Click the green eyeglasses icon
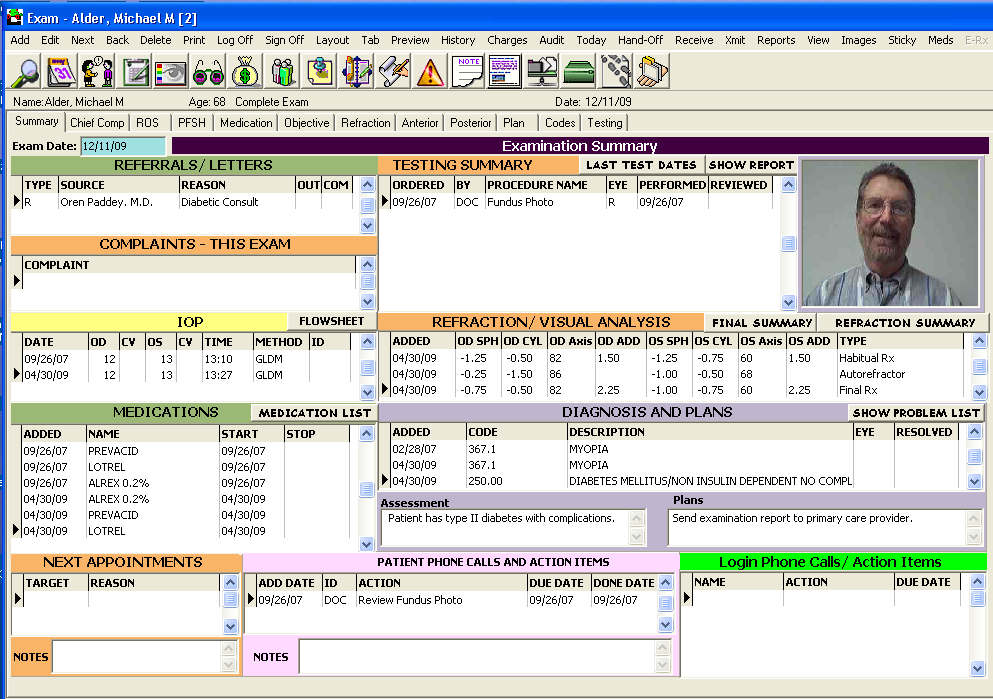This screenshot has height=699, width=993. [208, 72]
